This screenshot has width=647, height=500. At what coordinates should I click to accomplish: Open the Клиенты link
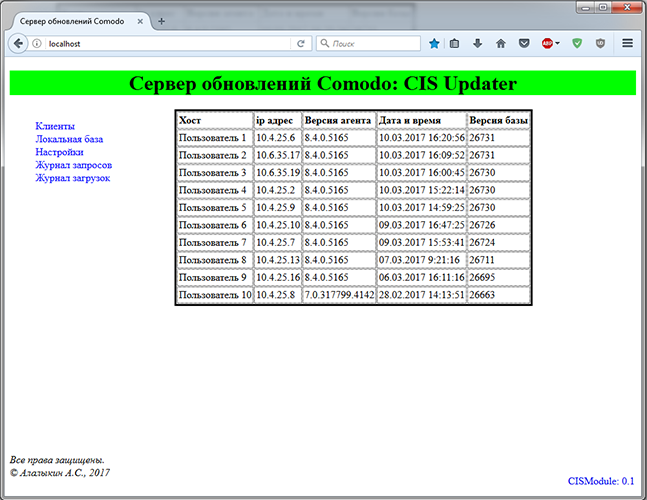pyautogui.click(x=55, y=126)
